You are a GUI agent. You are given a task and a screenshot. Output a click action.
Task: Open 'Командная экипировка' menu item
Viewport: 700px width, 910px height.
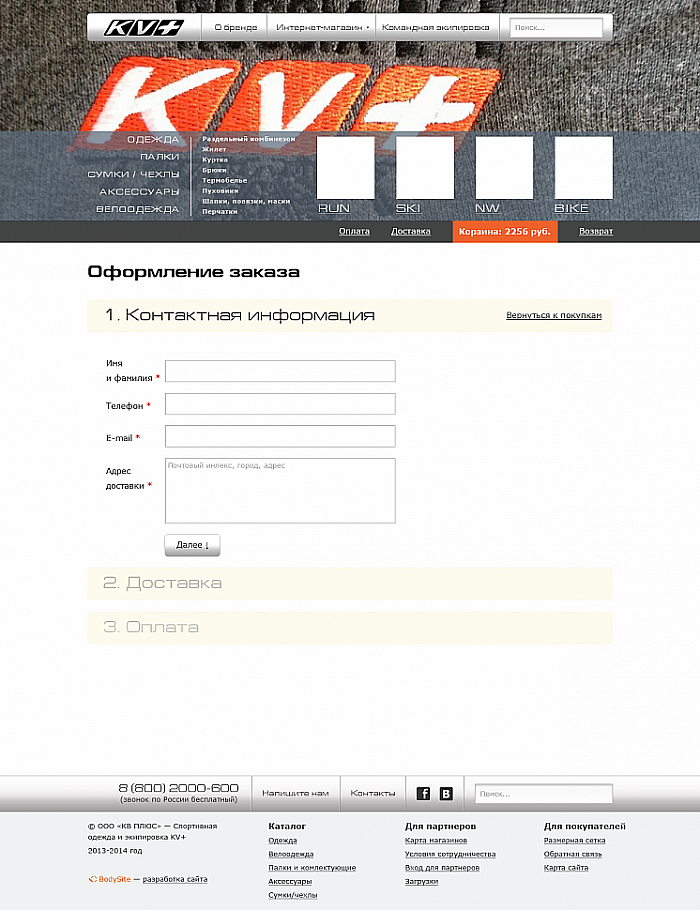[435, 27]
